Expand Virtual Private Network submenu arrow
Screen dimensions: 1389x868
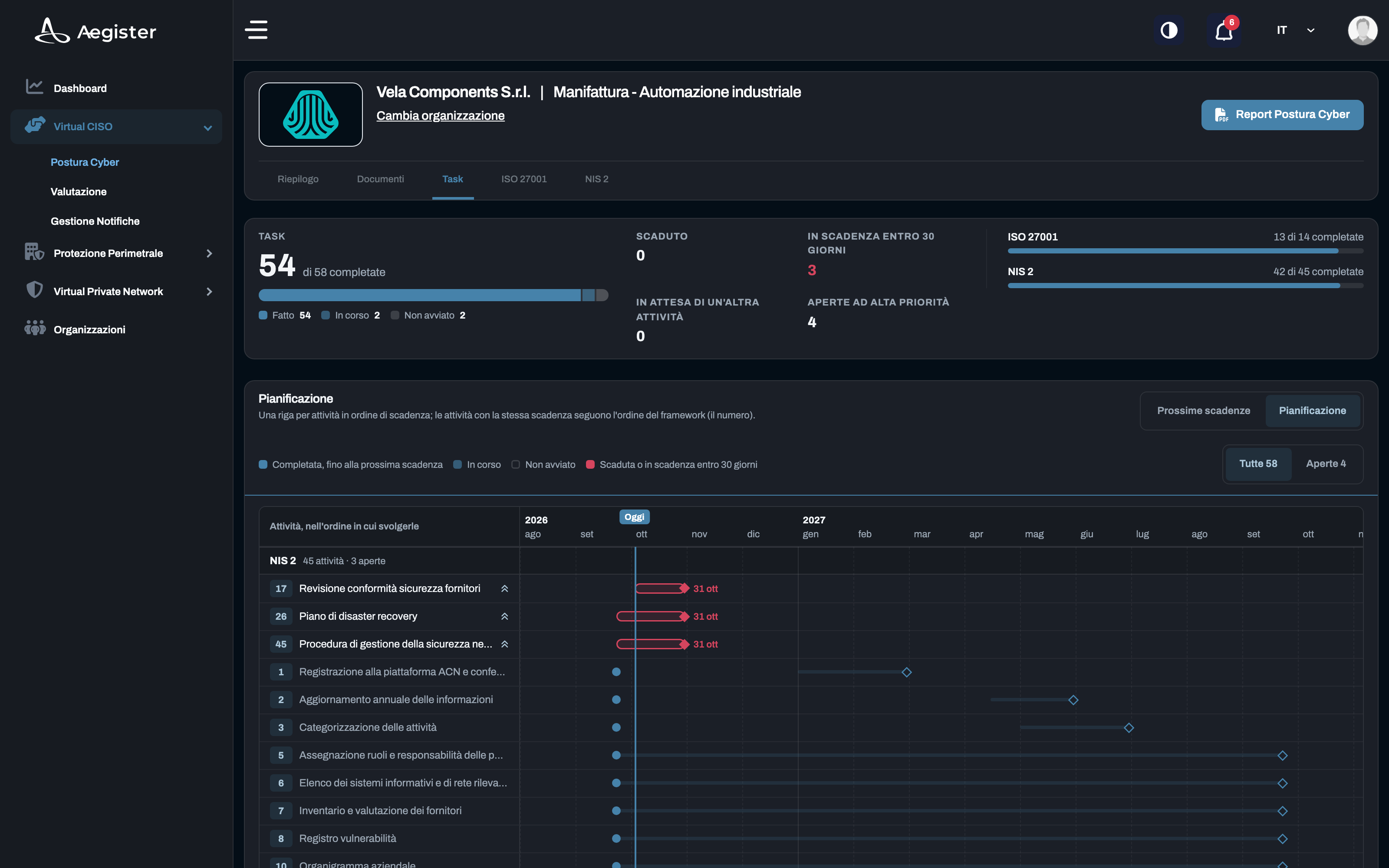209,292
